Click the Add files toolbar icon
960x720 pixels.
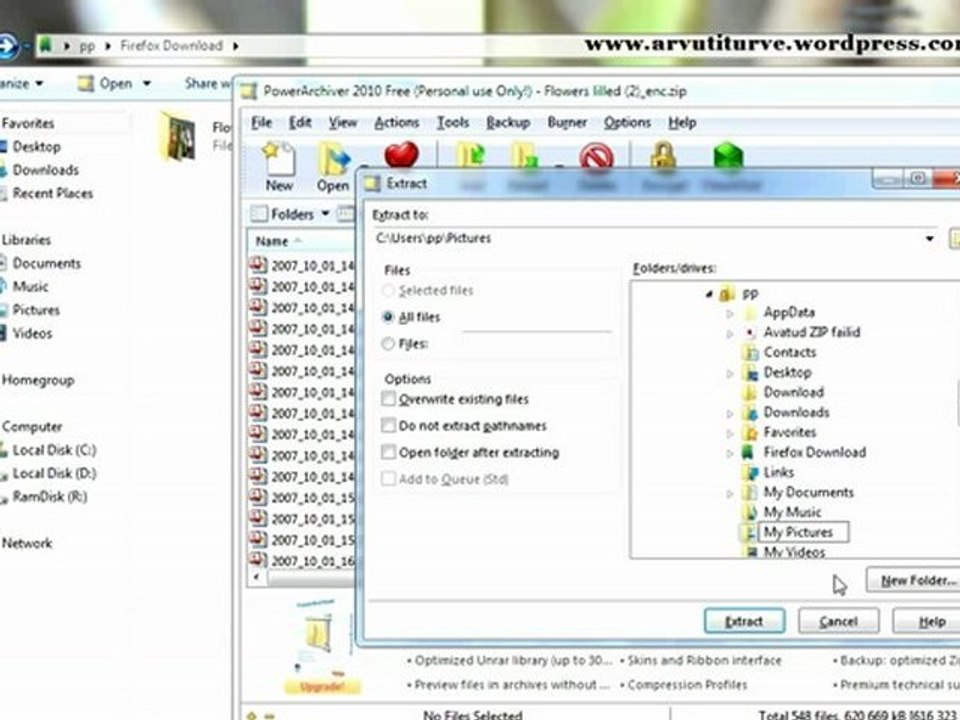(x=471, y=156)
